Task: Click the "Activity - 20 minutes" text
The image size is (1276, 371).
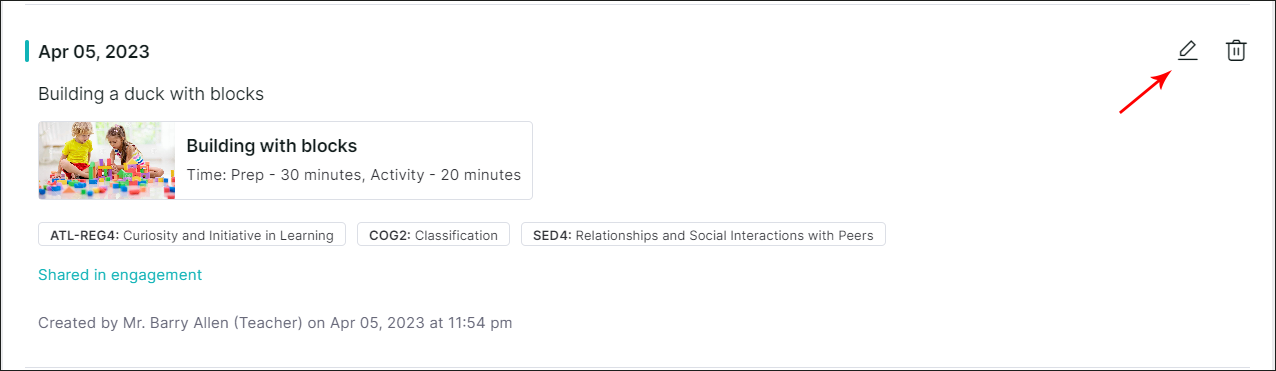Action: pyautogui.click(x=446, y=175)
